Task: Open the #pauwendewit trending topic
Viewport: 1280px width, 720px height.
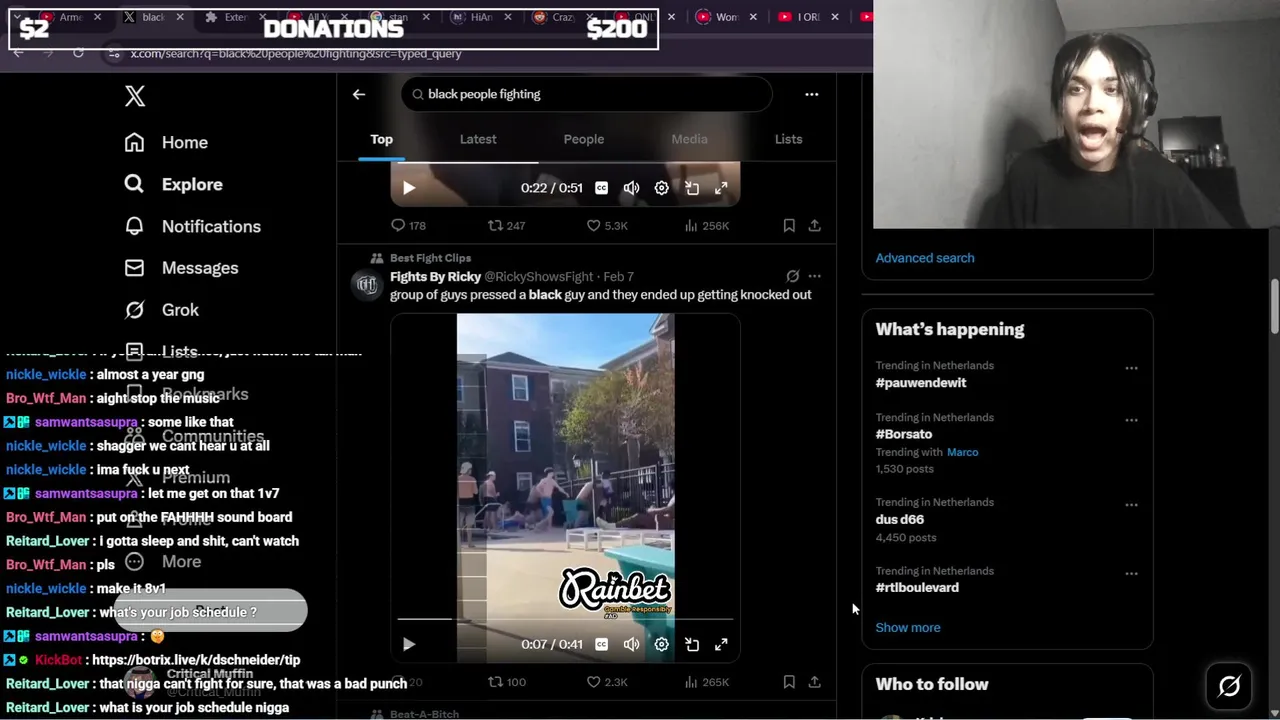Action: coord(921,382)
